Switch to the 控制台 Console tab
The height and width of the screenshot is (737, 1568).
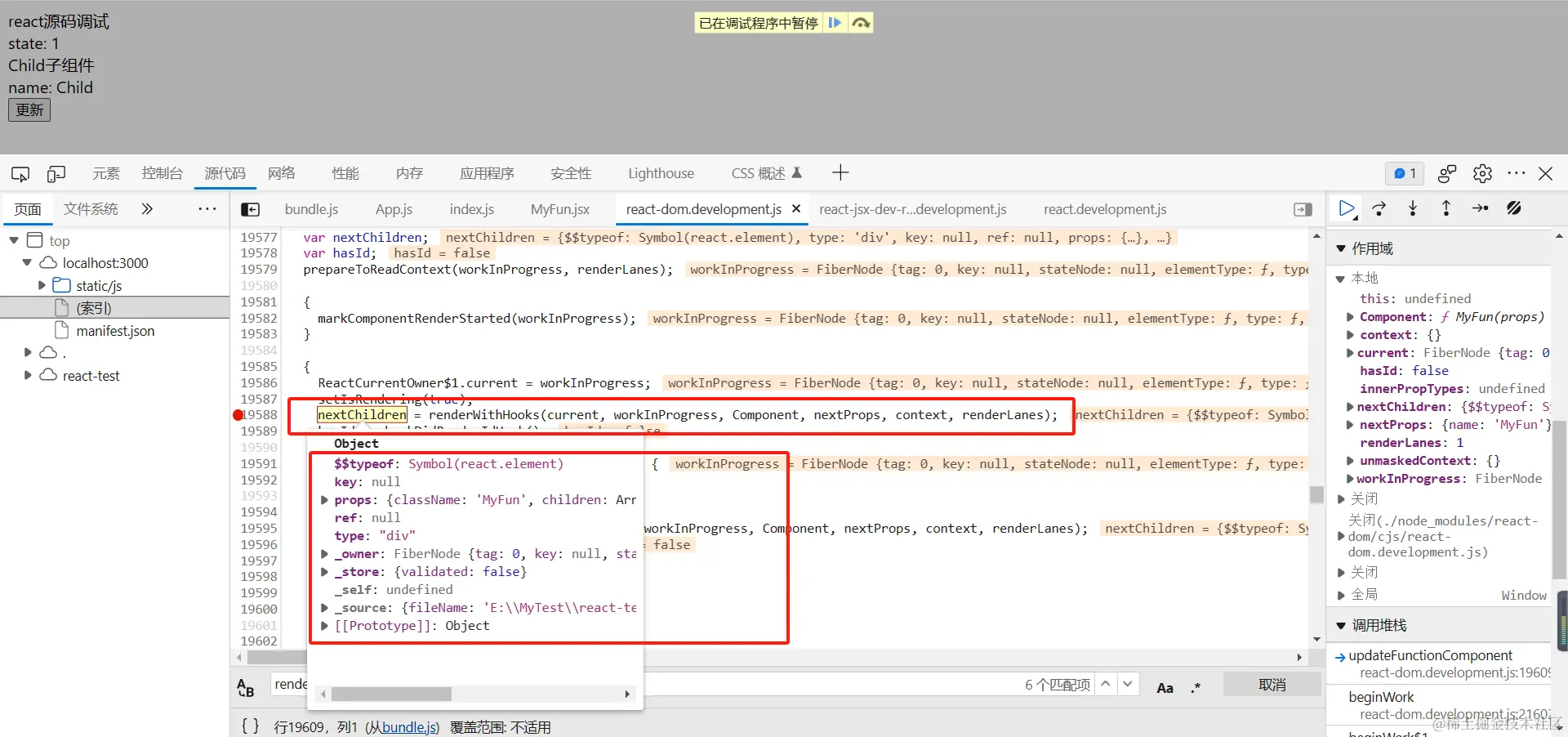(163, 173)
